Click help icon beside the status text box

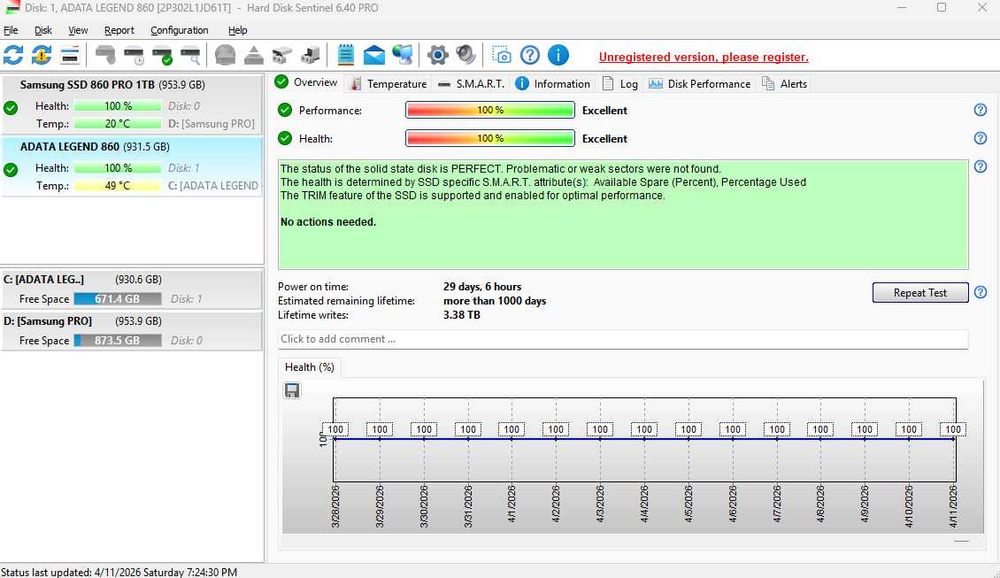pyautogui.click(x=980, y=167)
